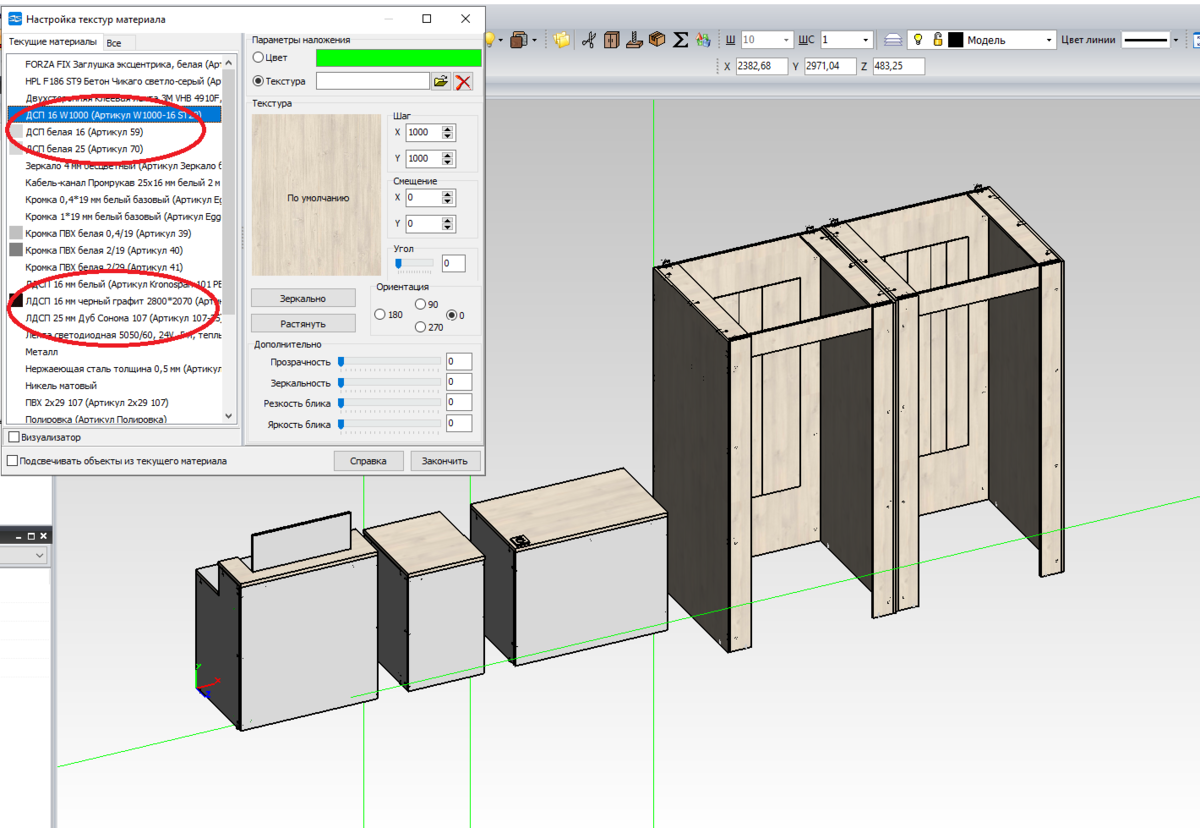Expand the ШС value dropdown
This screenshot has height=828, width=1200.
coord(866,40)
